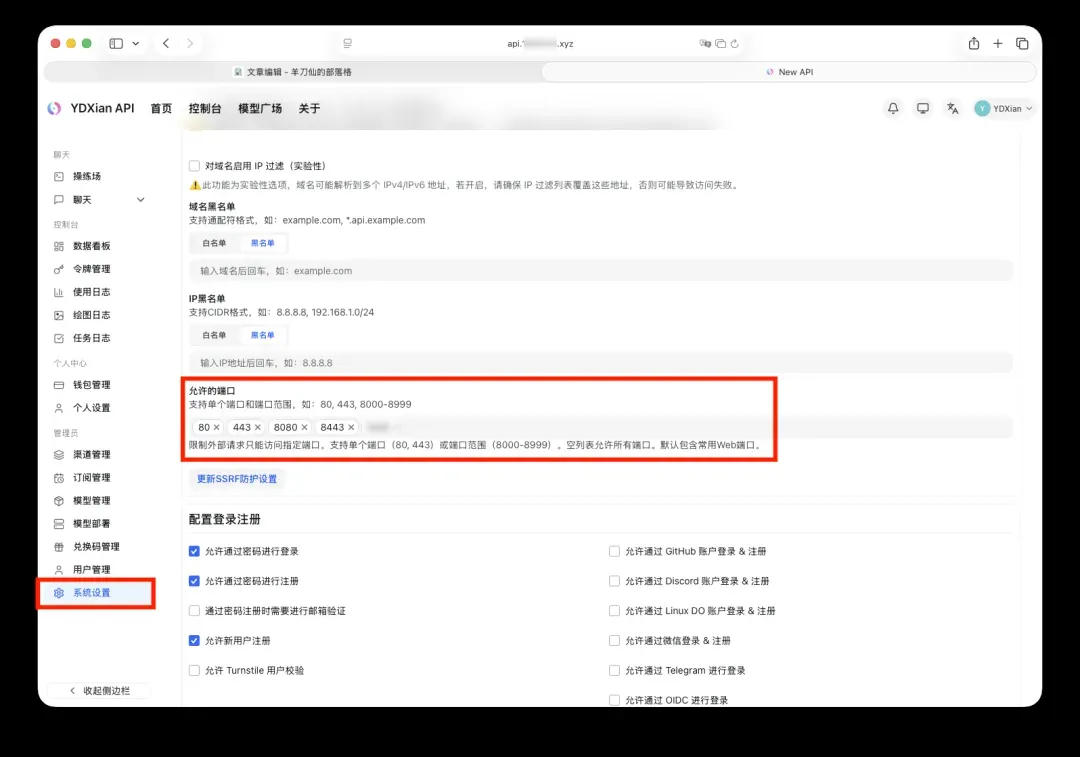
Task: Click the 域名黑名单 domain input field
Action: 600,271
